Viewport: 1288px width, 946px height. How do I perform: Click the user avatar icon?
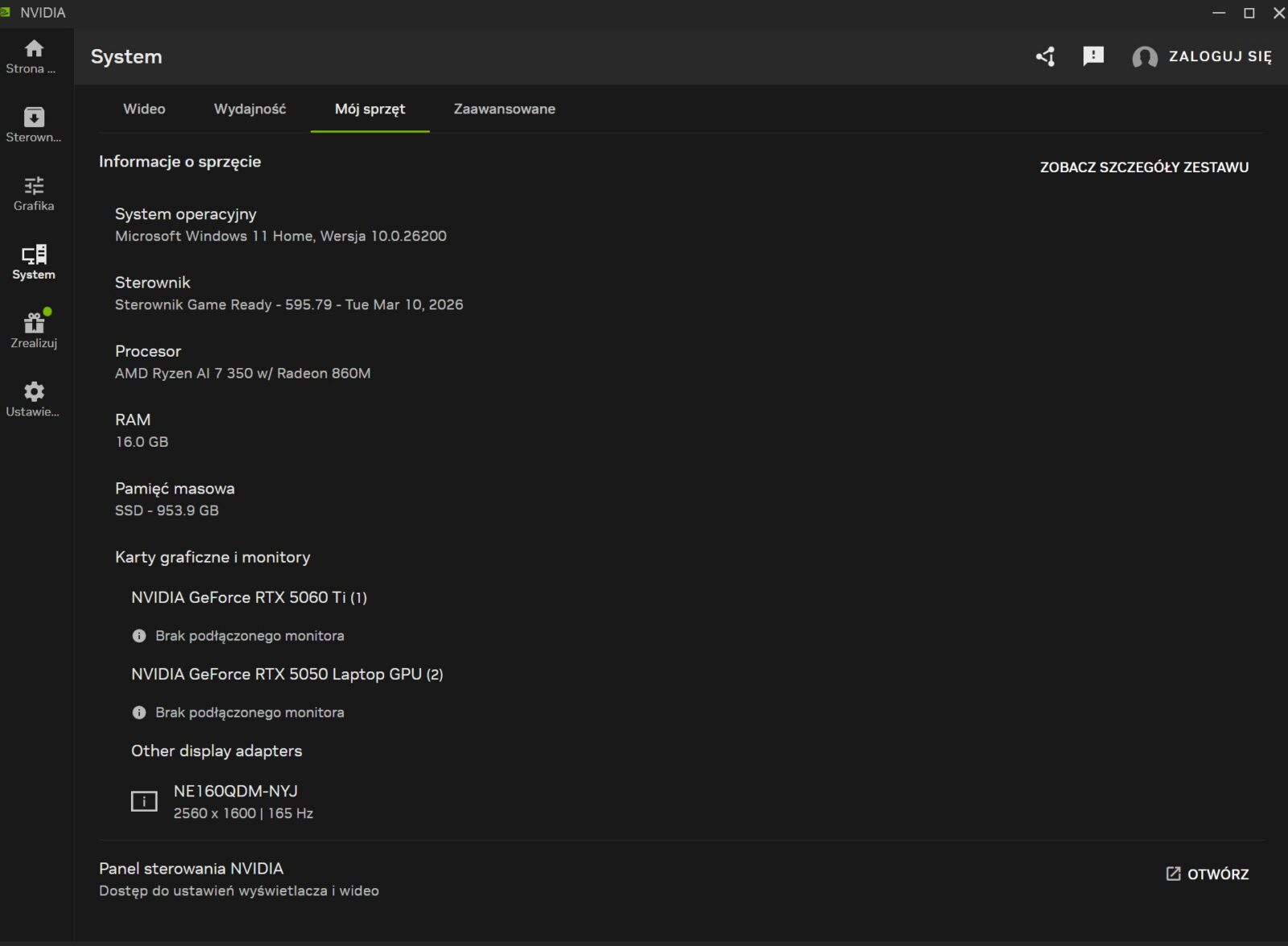click(x=1144, y=57)
